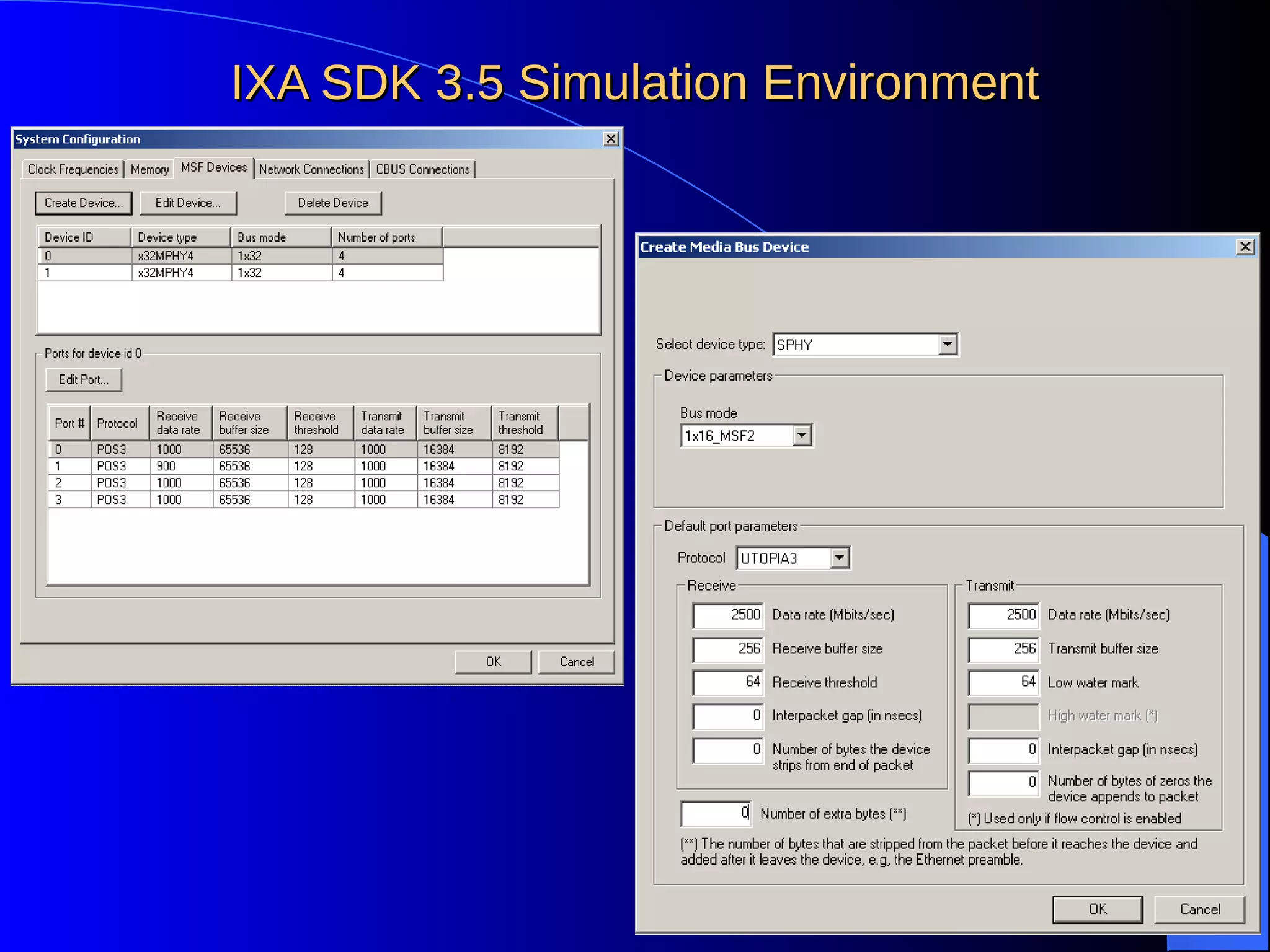Screen dimensions: 1270x952
Task: Click the Receive threshold column header
Action: coord(321,423)
